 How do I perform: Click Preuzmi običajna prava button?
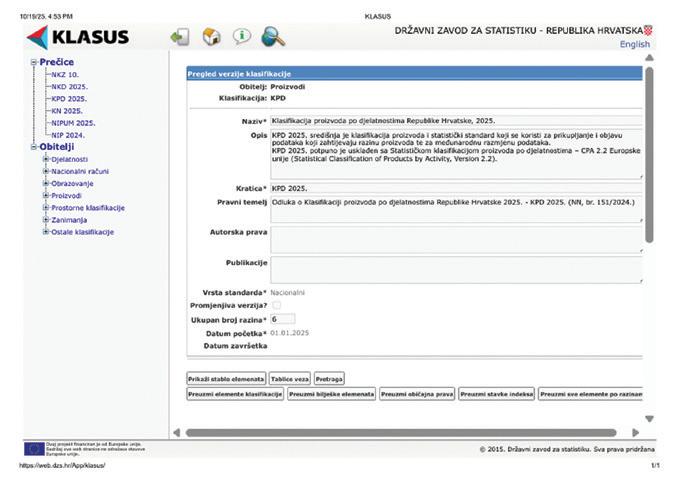tap(417, 394)
